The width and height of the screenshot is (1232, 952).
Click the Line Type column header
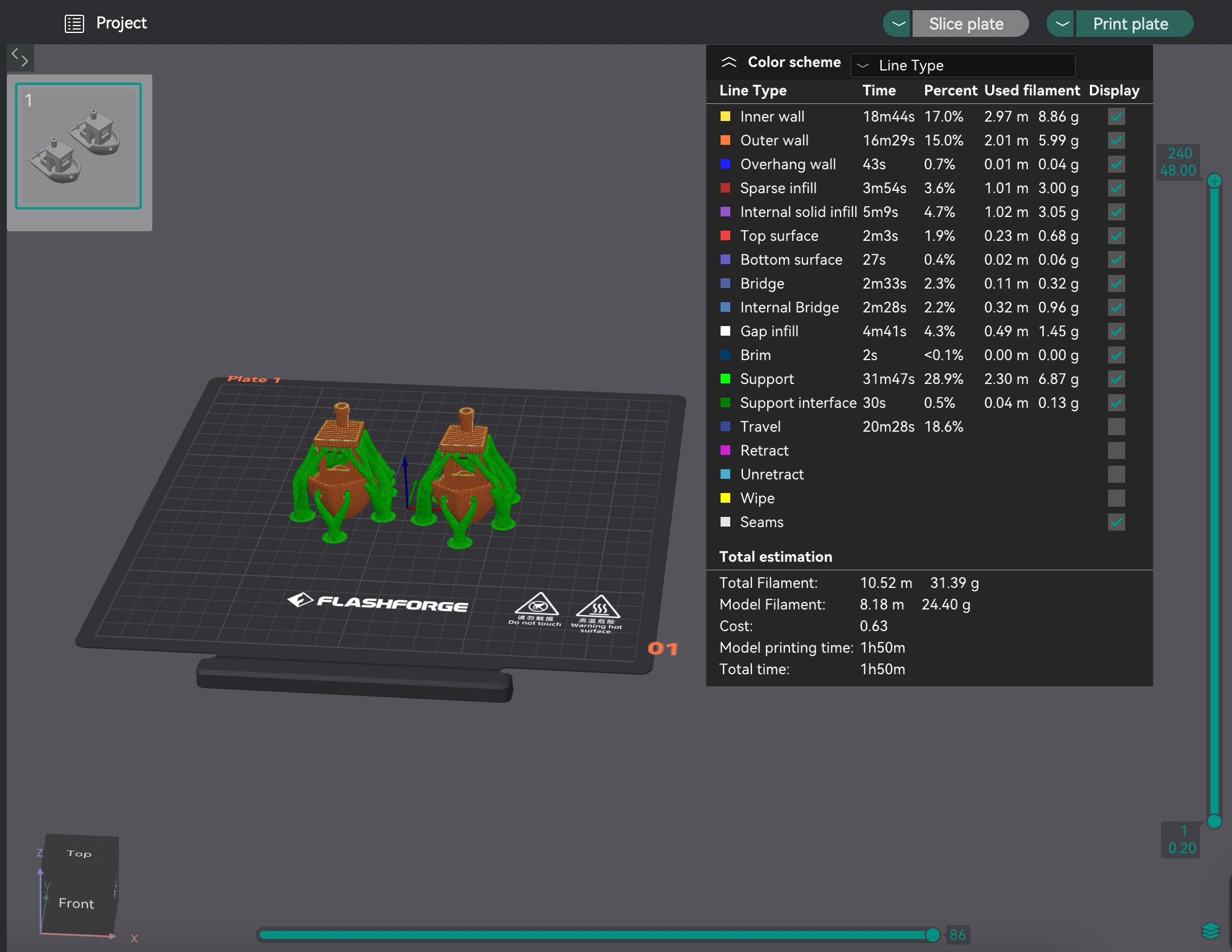tap(753, 91)
